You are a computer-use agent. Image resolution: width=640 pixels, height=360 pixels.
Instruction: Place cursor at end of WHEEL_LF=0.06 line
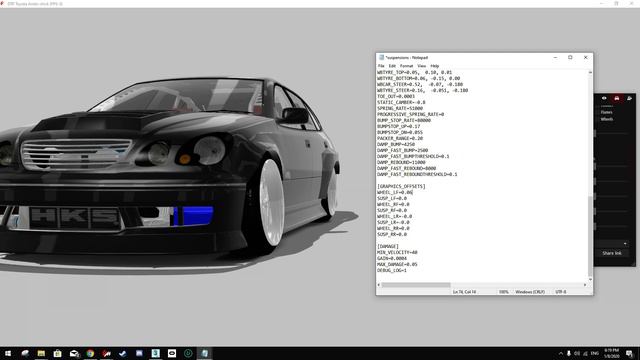pyautogui.click(x=413, y=192)
